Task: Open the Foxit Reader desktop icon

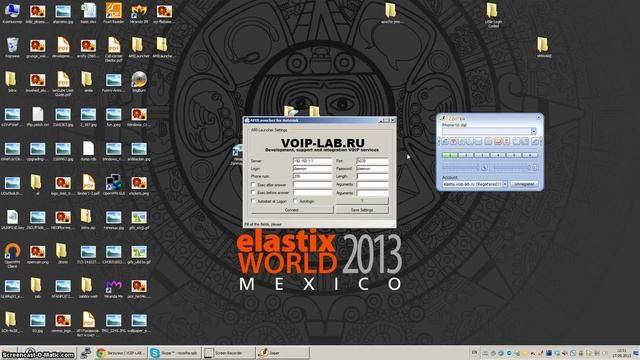Action: click(113, 13)
